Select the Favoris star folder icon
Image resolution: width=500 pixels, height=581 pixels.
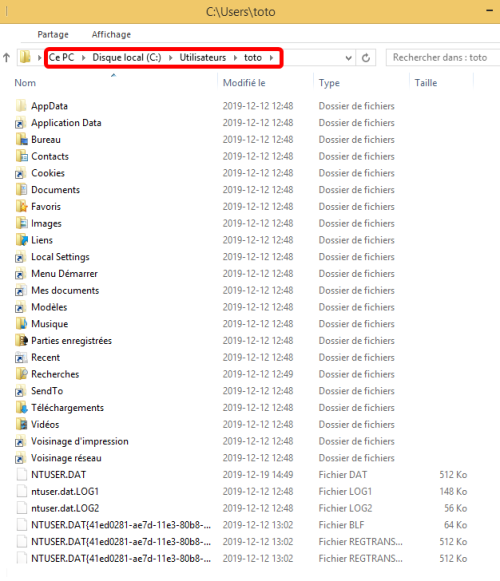21,206
